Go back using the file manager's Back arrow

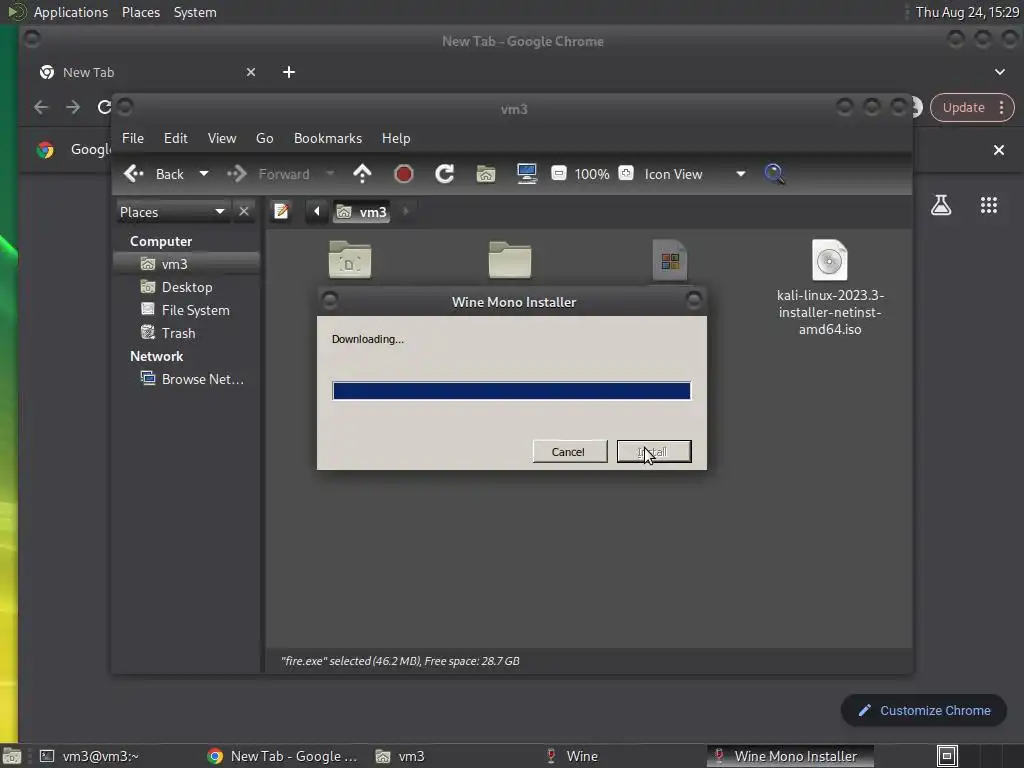pos(154,174)
